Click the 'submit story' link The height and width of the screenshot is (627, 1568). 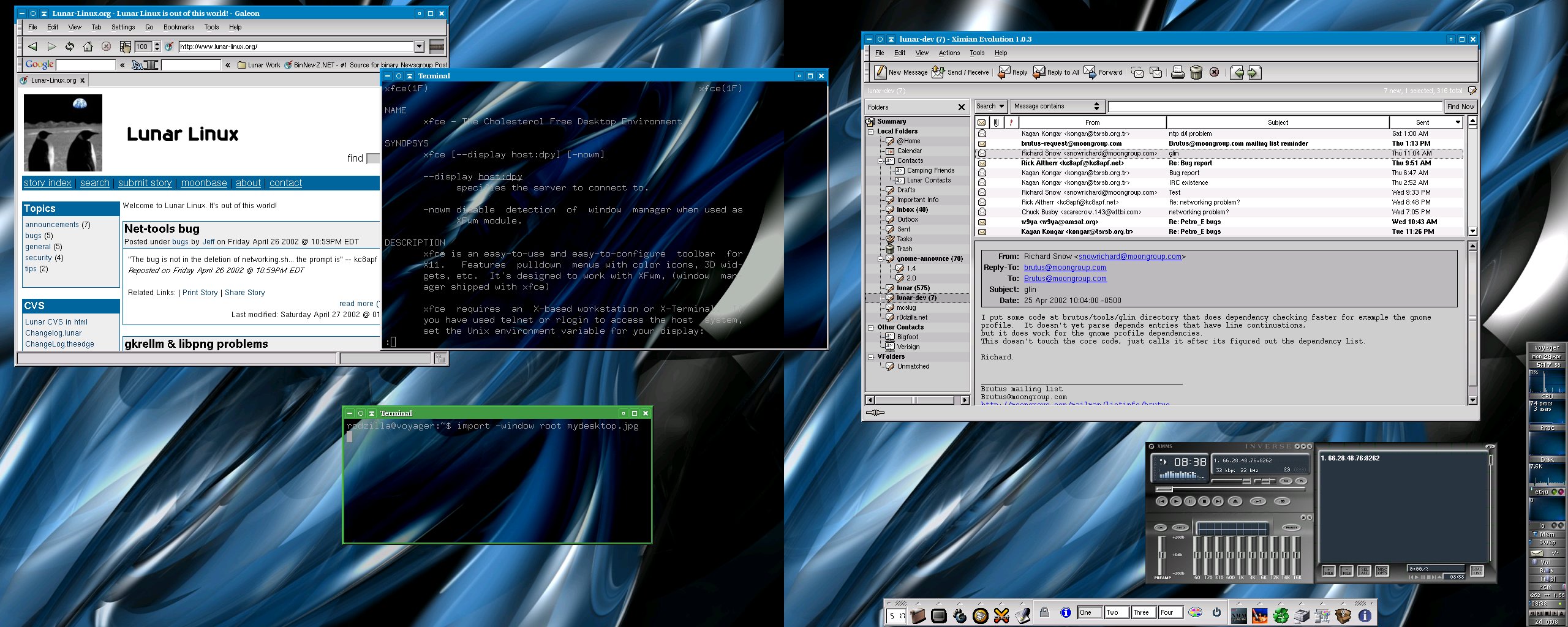coord(145,183)
